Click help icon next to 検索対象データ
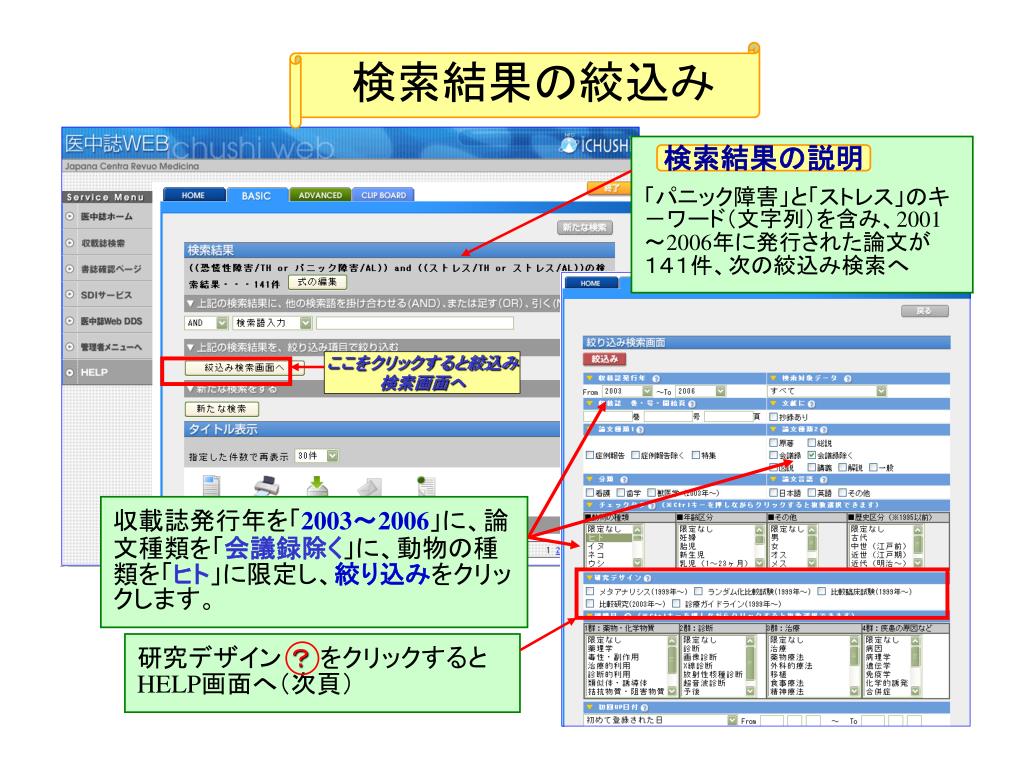This screenshot has width=1024, height=768. (847, 378)
